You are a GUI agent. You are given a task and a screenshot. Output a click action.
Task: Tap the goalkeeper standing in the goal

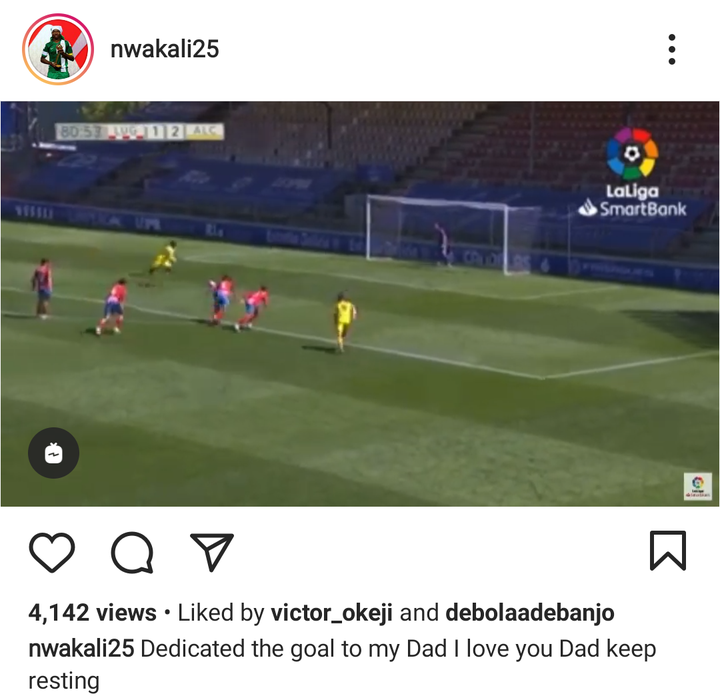point(442,244)
